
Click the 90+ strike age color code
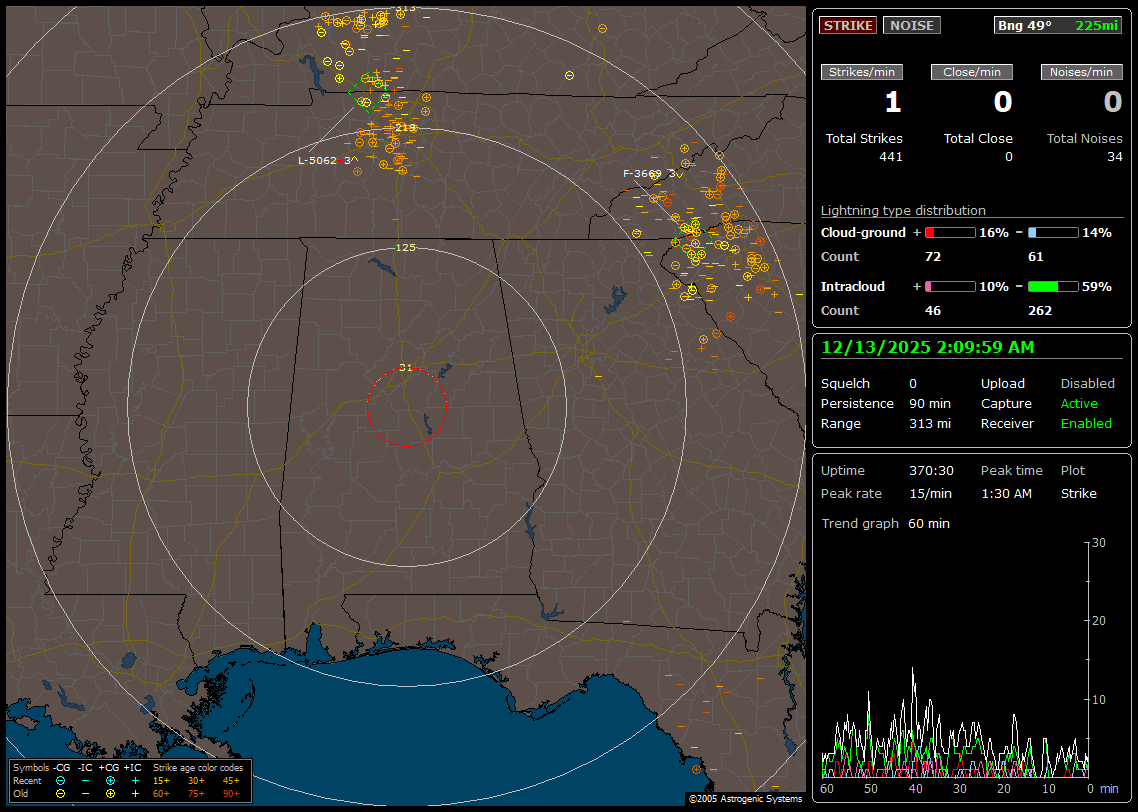[x=231, y=793]
